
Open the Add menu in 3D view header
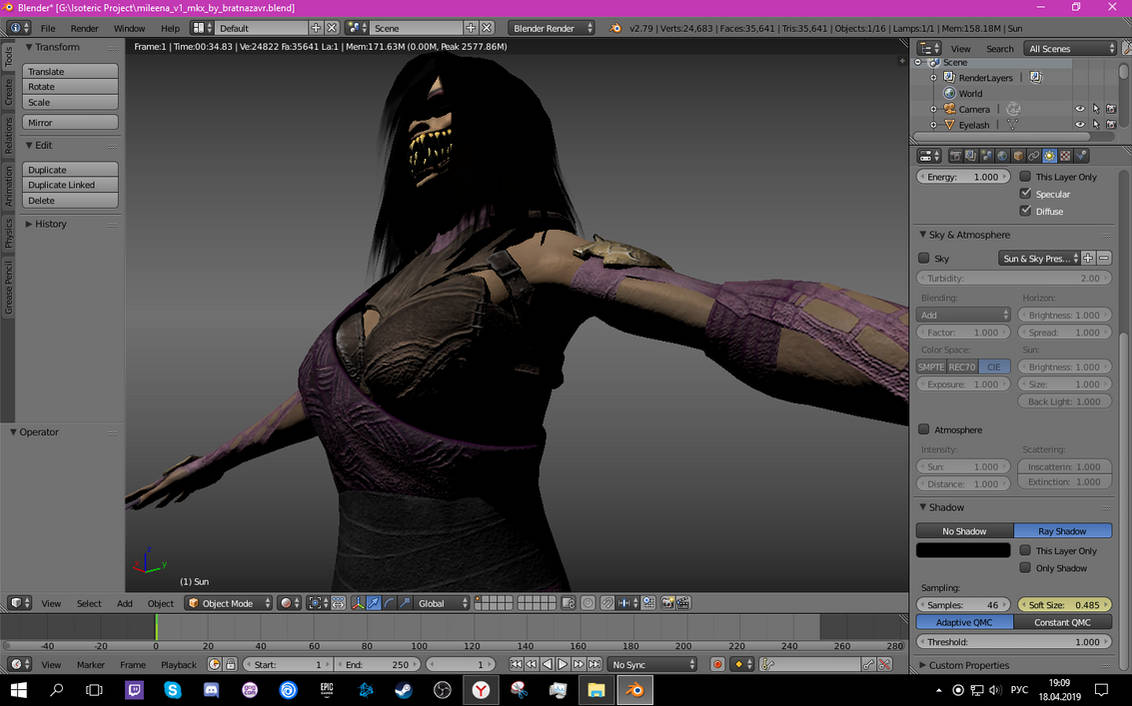click(x=125, y=603)
